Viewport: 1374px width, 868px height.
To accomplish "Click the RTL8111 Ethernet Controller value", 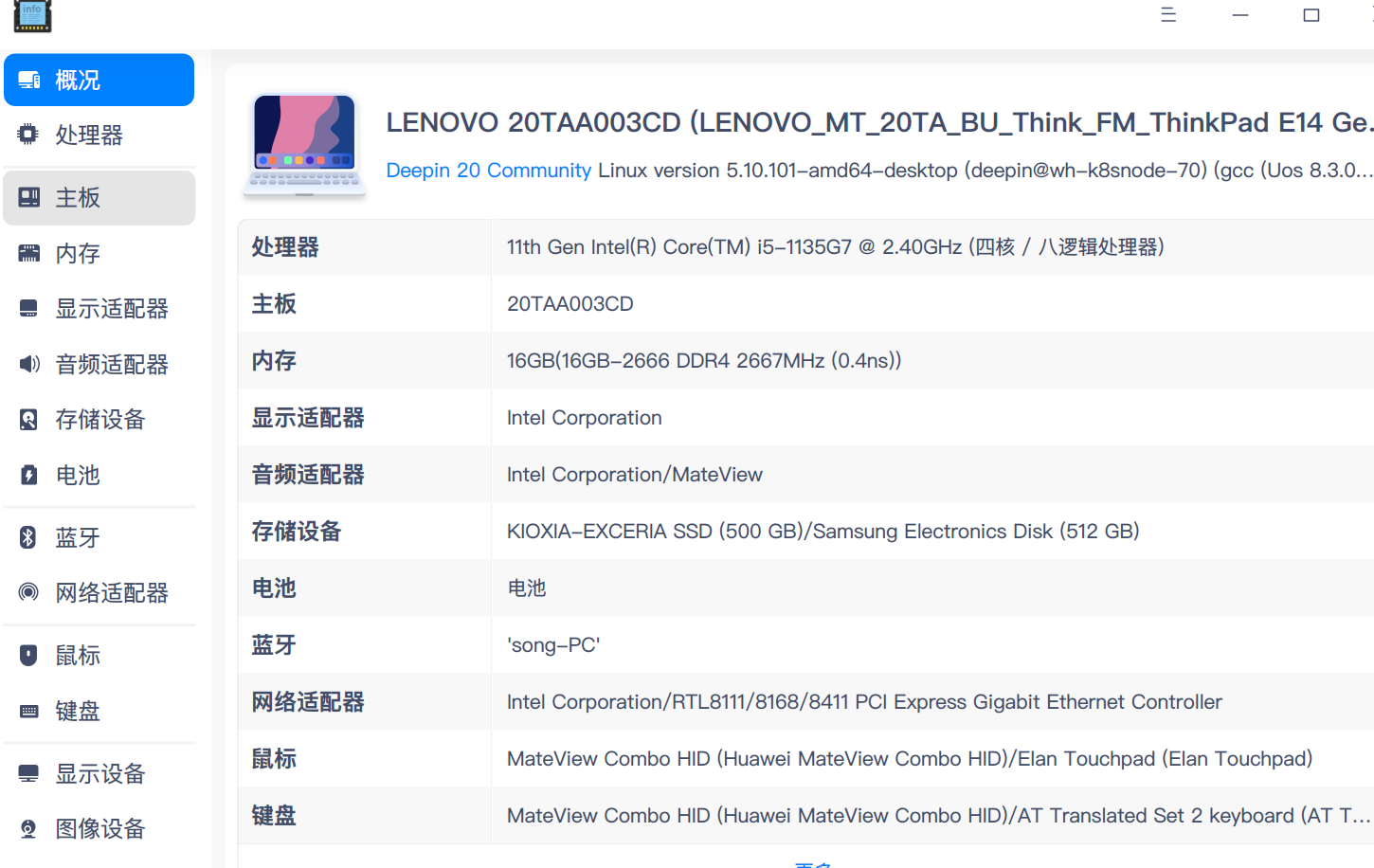I will coord(864,702).
